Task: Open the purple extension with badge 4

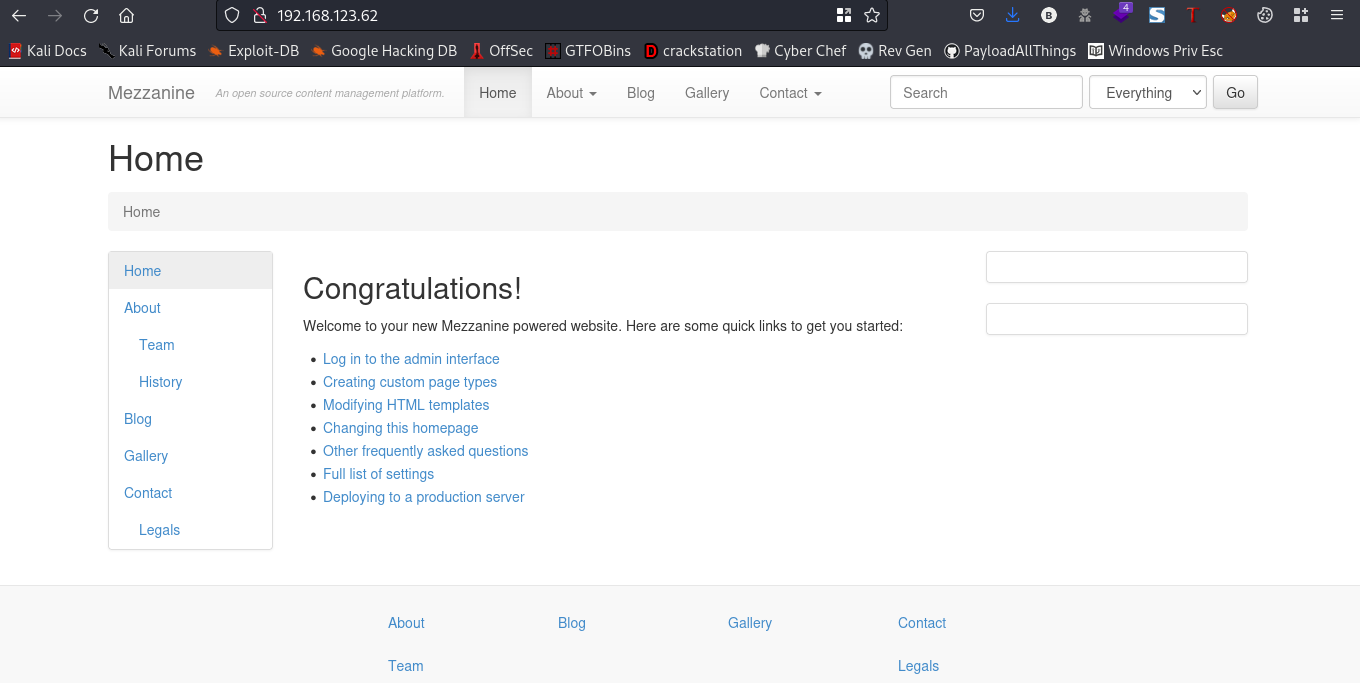Action: coord(1122,14)
